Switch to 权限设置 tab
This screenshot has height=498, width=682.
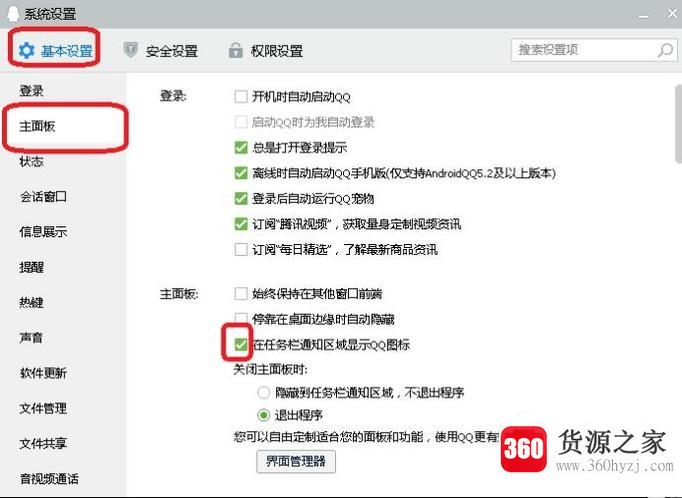(265, 51)
